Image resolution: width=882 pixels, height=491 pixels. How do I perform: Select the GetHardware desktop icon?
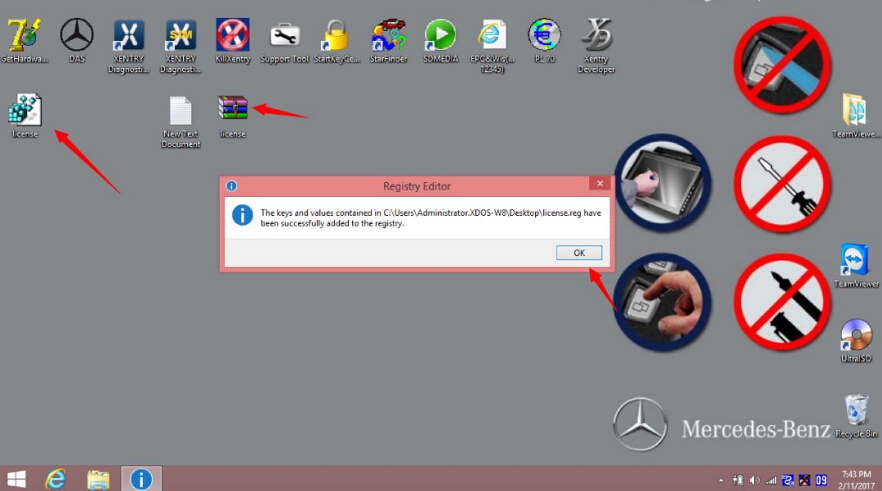(24, 37)
